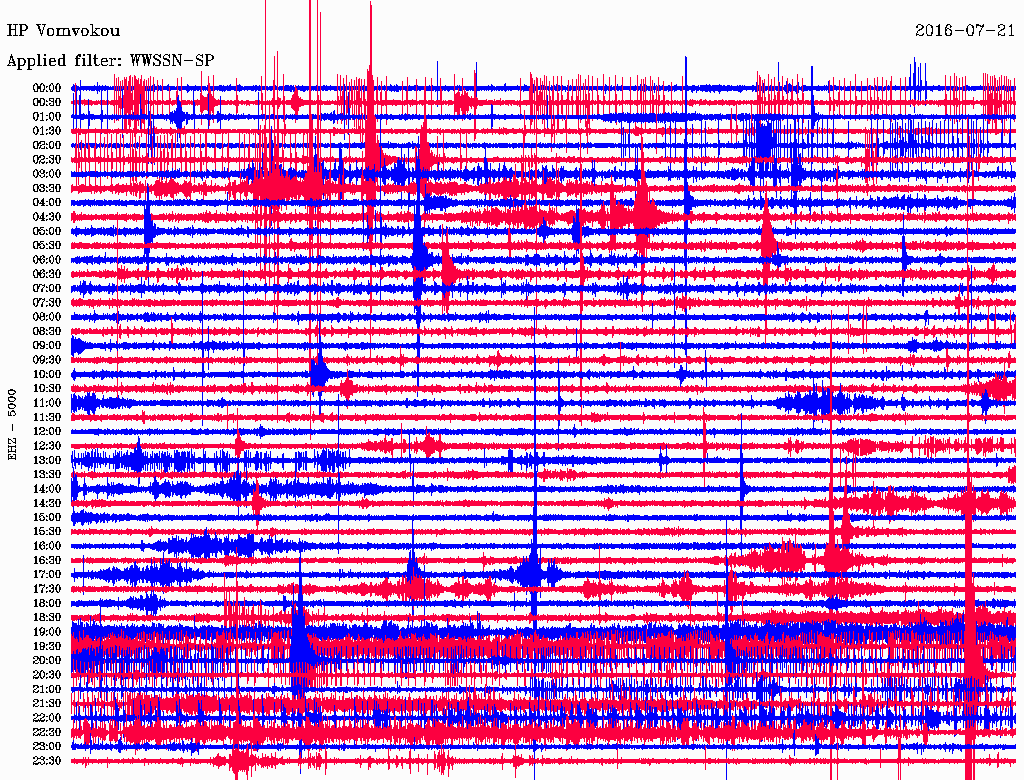Select the 20:30 time label
This screenshot has height=780, width=1024.
(47, 675)
